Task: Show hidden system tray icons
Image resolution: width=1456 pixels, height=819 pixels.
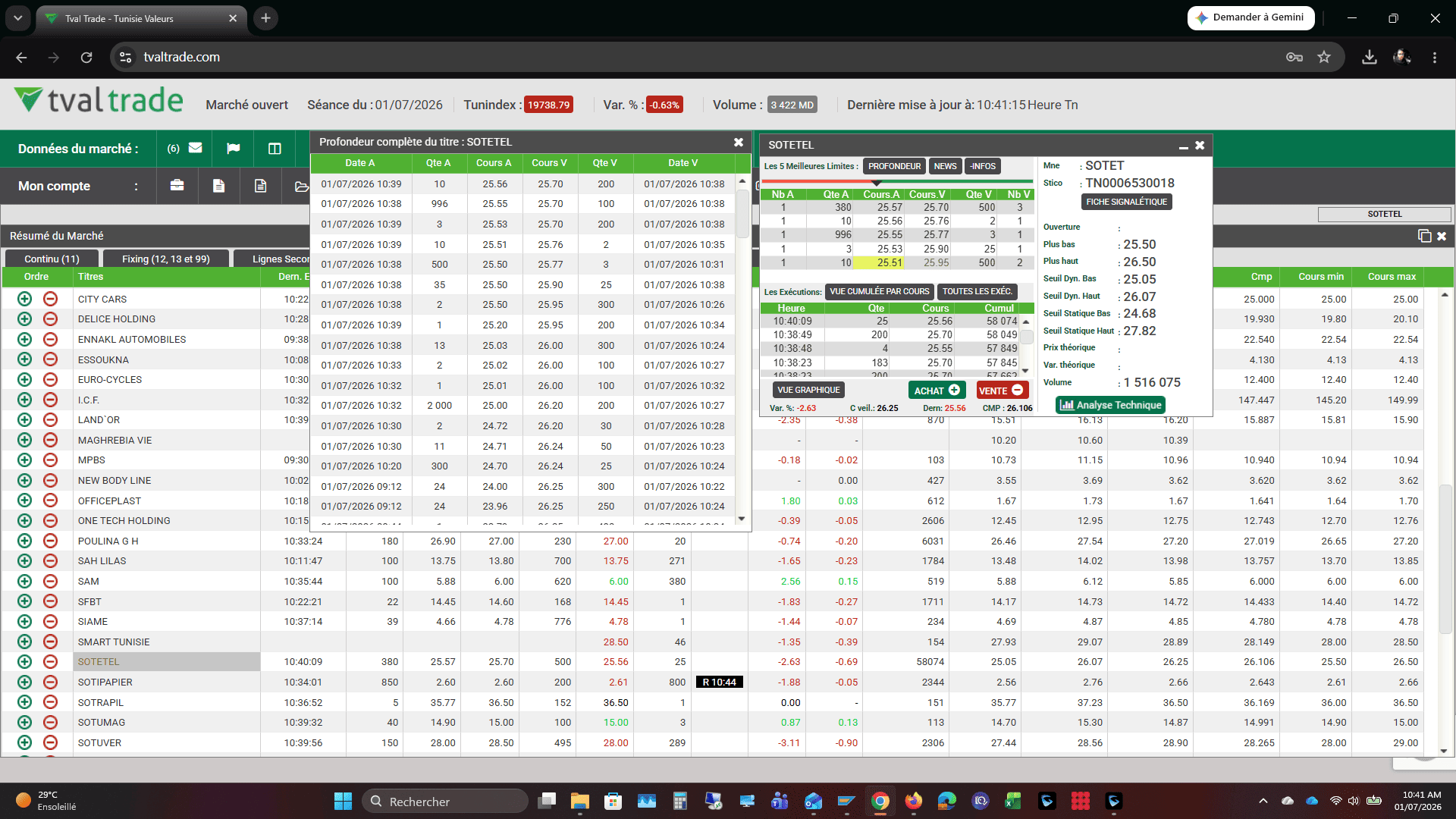Action: [1263, 801]
